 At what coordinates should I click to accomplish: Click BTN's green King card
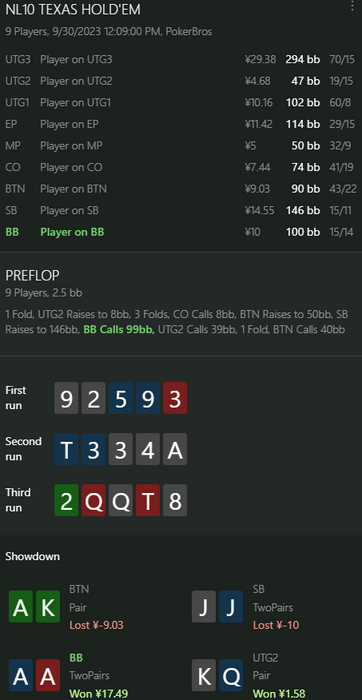[x=48, y=606]
